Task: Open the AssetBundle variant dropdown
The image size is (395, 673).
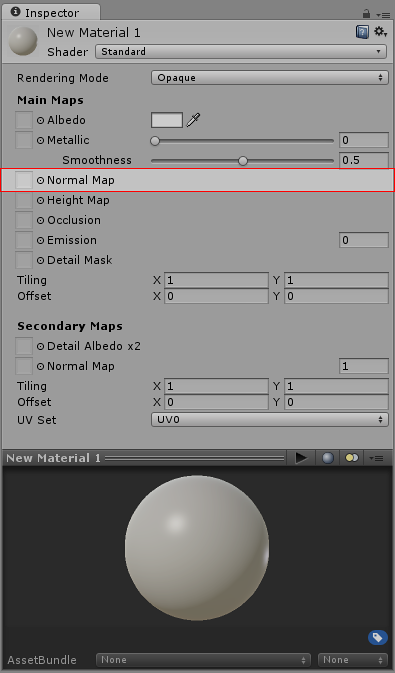Action: [353, 660]
